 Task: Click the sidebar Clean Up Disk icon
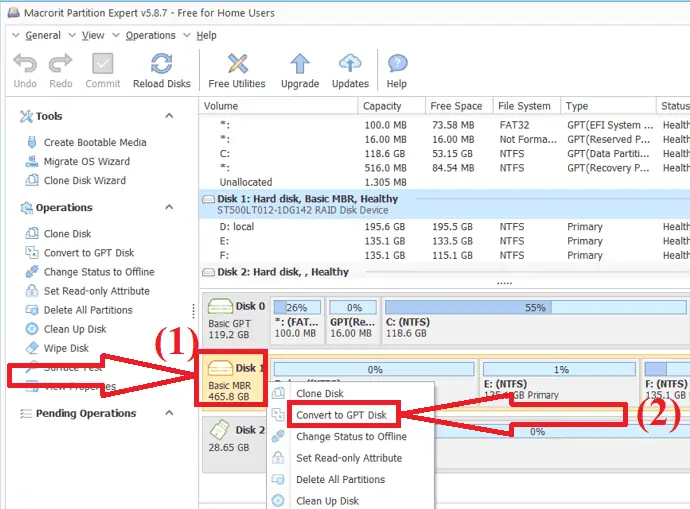coord(32,329)
